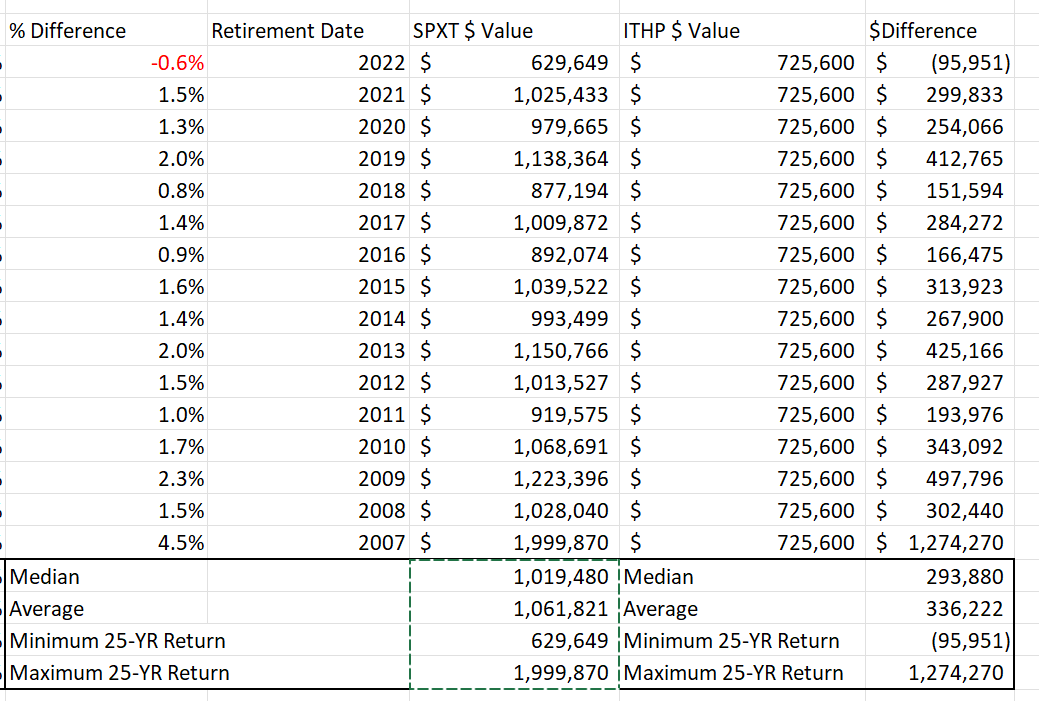Select SPXT value 979,665
The width and height of the screenshot is (1039, 701).
514,127
